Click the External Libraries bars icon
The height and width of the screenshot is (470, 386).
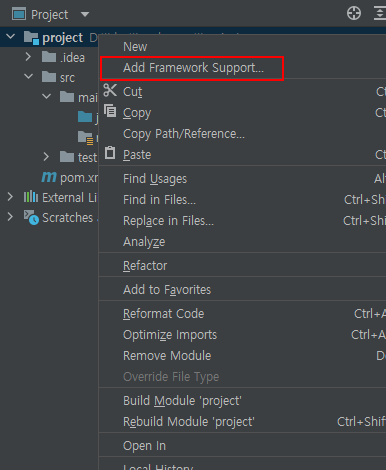coord(31,197)
